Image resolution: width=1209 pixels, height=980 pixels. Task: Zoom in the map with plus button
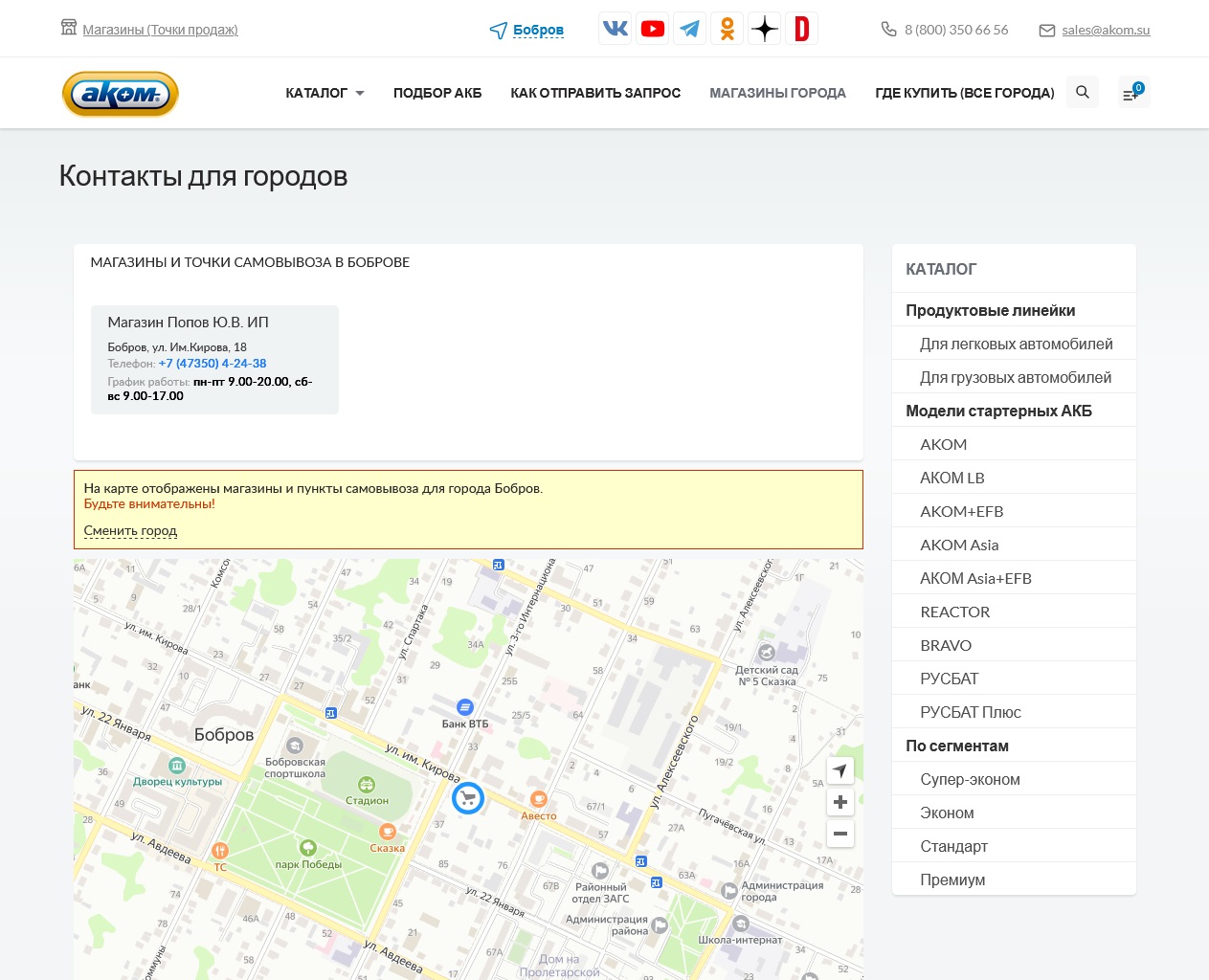point(840,802)
